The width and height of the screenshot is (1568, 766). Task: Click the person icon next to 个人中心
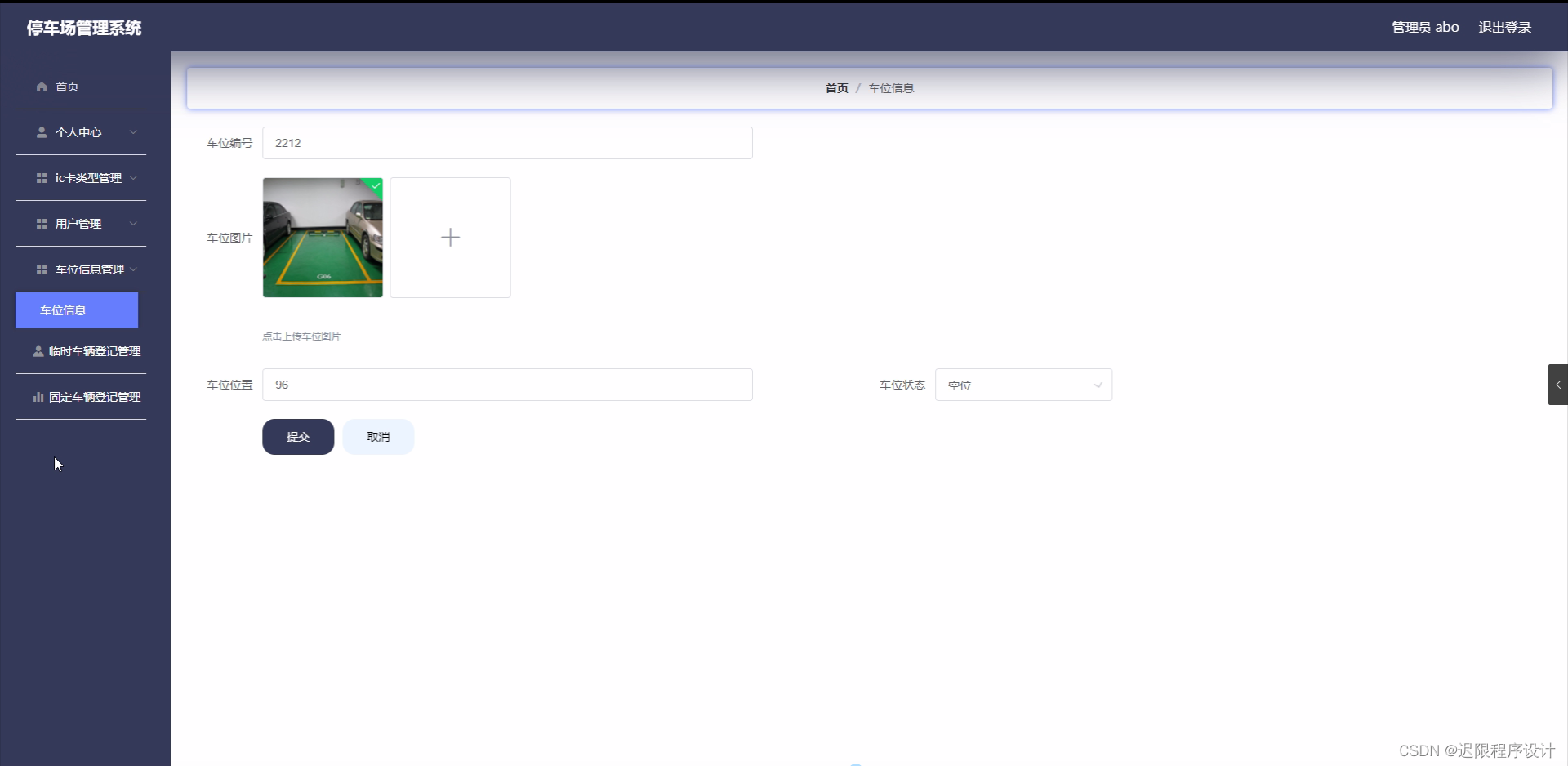(x=42, y=132)
